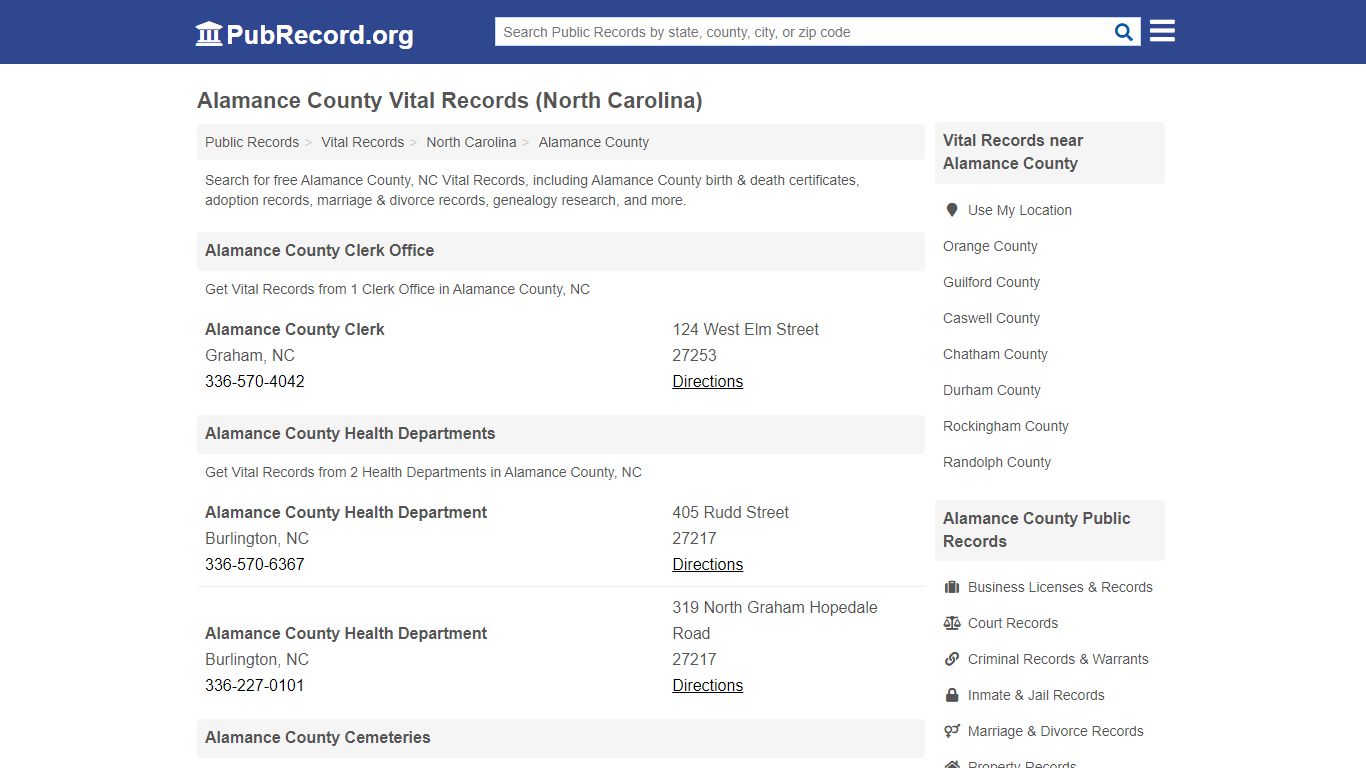Call health department number 336-227-0101
Viewport: 1366px width, 768px height.
(255, 685)
